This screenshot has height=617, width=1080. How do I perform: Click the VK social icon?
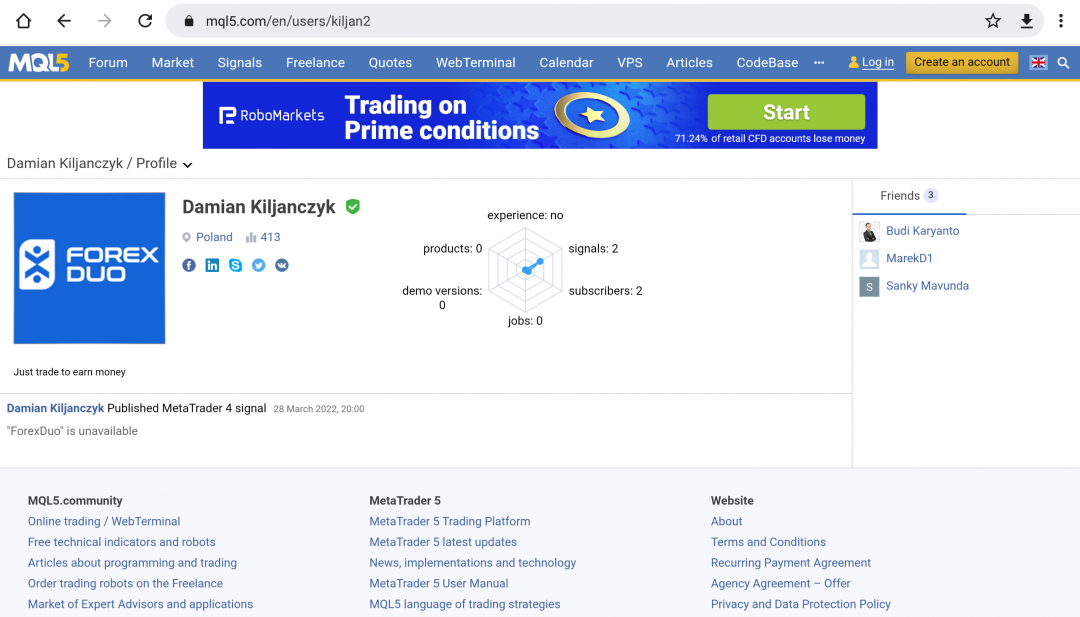[282, 265]
